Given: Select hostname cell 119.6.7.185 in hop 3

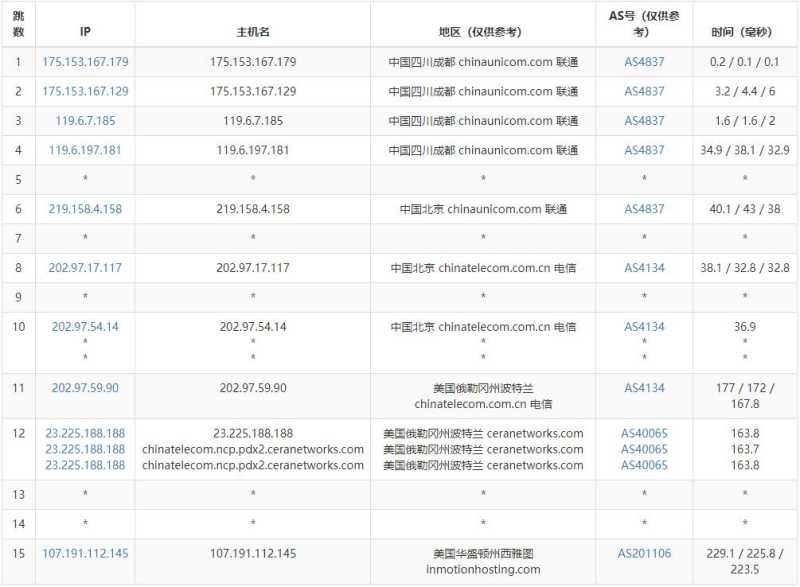Looking at the screenshot, I should 253,121.
